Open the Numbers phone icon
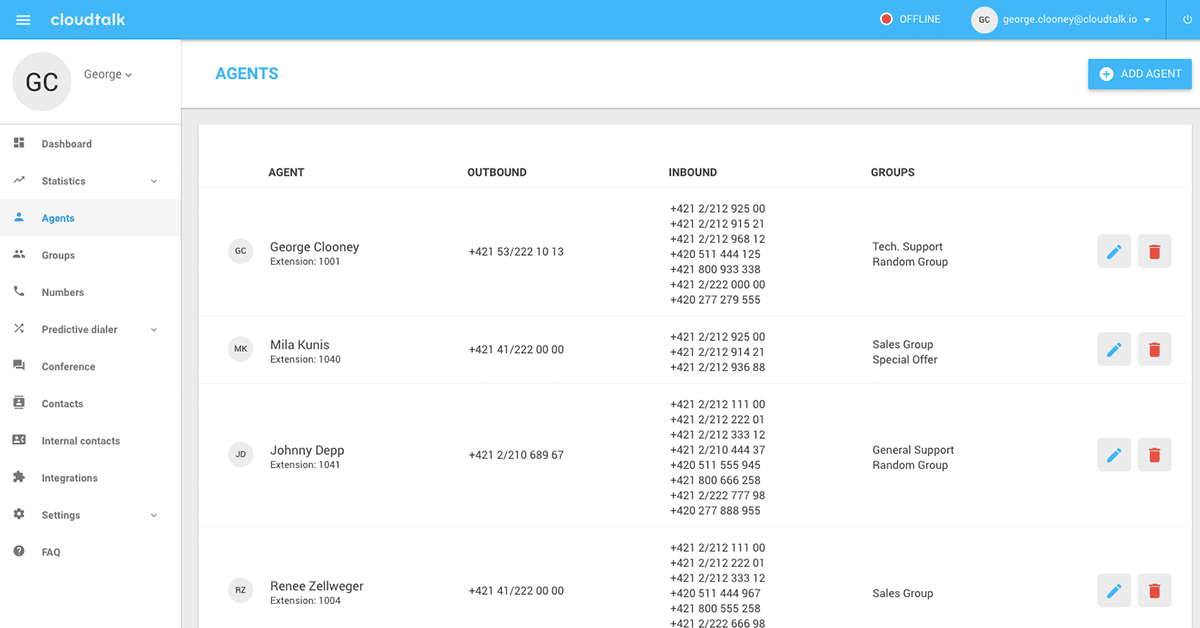 (x=22, y=292)
